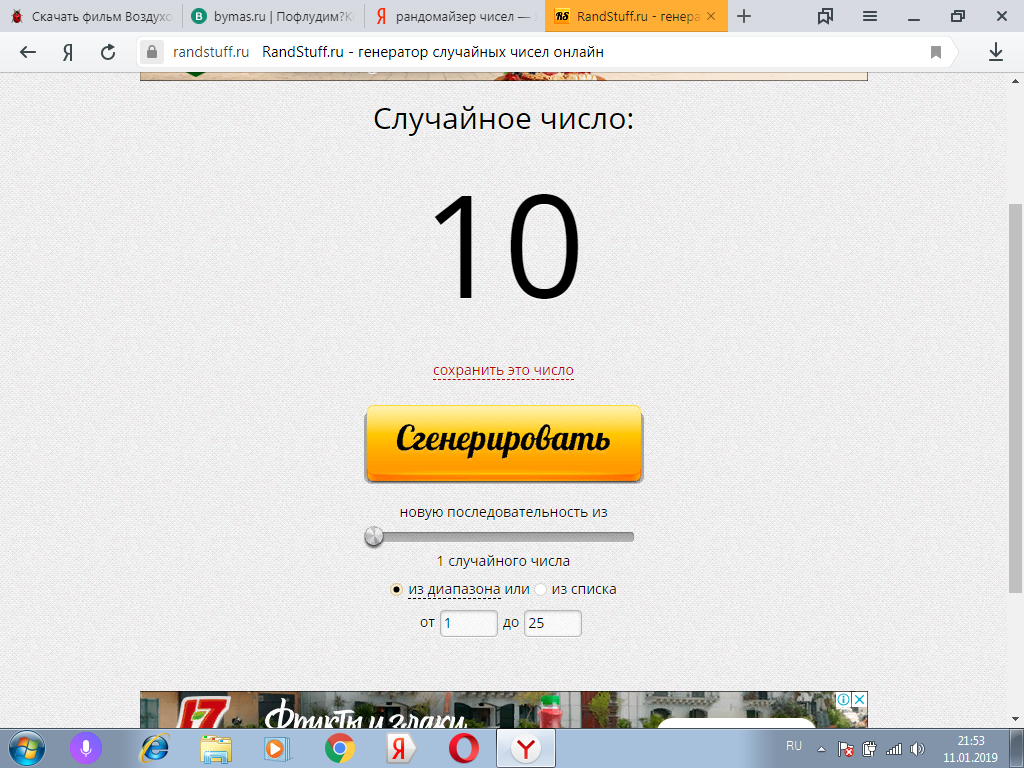
Task: Open the browser hamburger menu
Action: pyautogui.click(x=870, y=16)
